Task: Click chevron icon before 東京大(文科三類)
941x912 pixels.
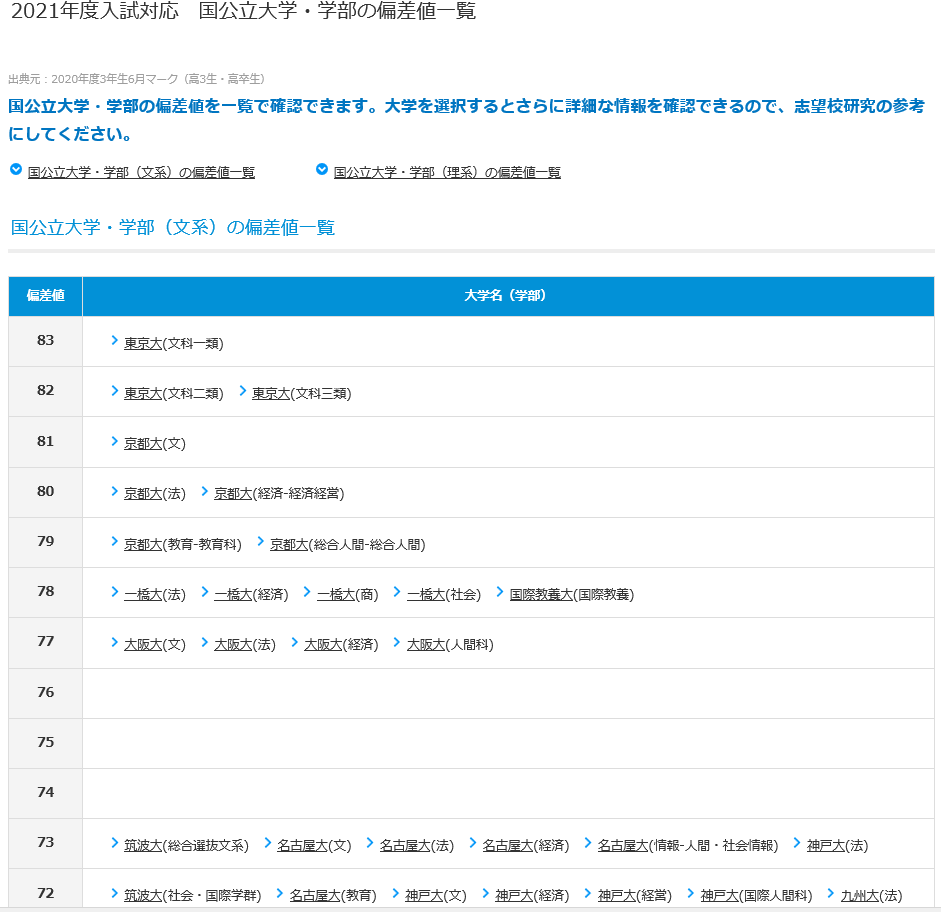Action: click(x=242, y=391)
